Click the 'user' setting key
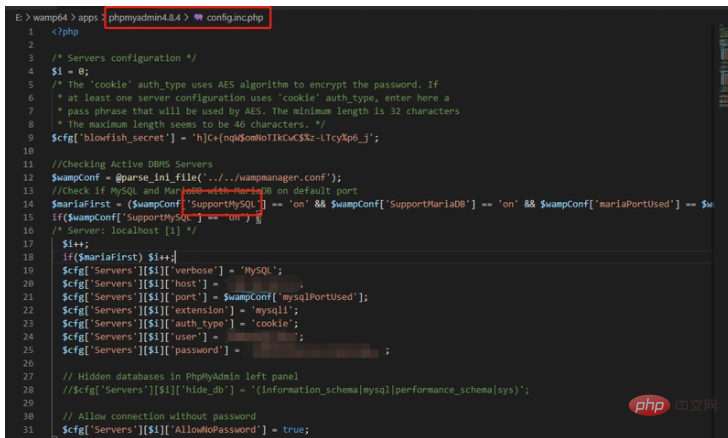Screen dimensions: 728x438 point(186,336)
